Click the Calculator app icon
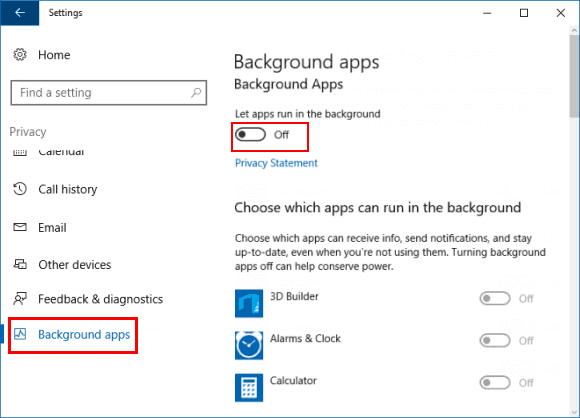 coord(249,388)
